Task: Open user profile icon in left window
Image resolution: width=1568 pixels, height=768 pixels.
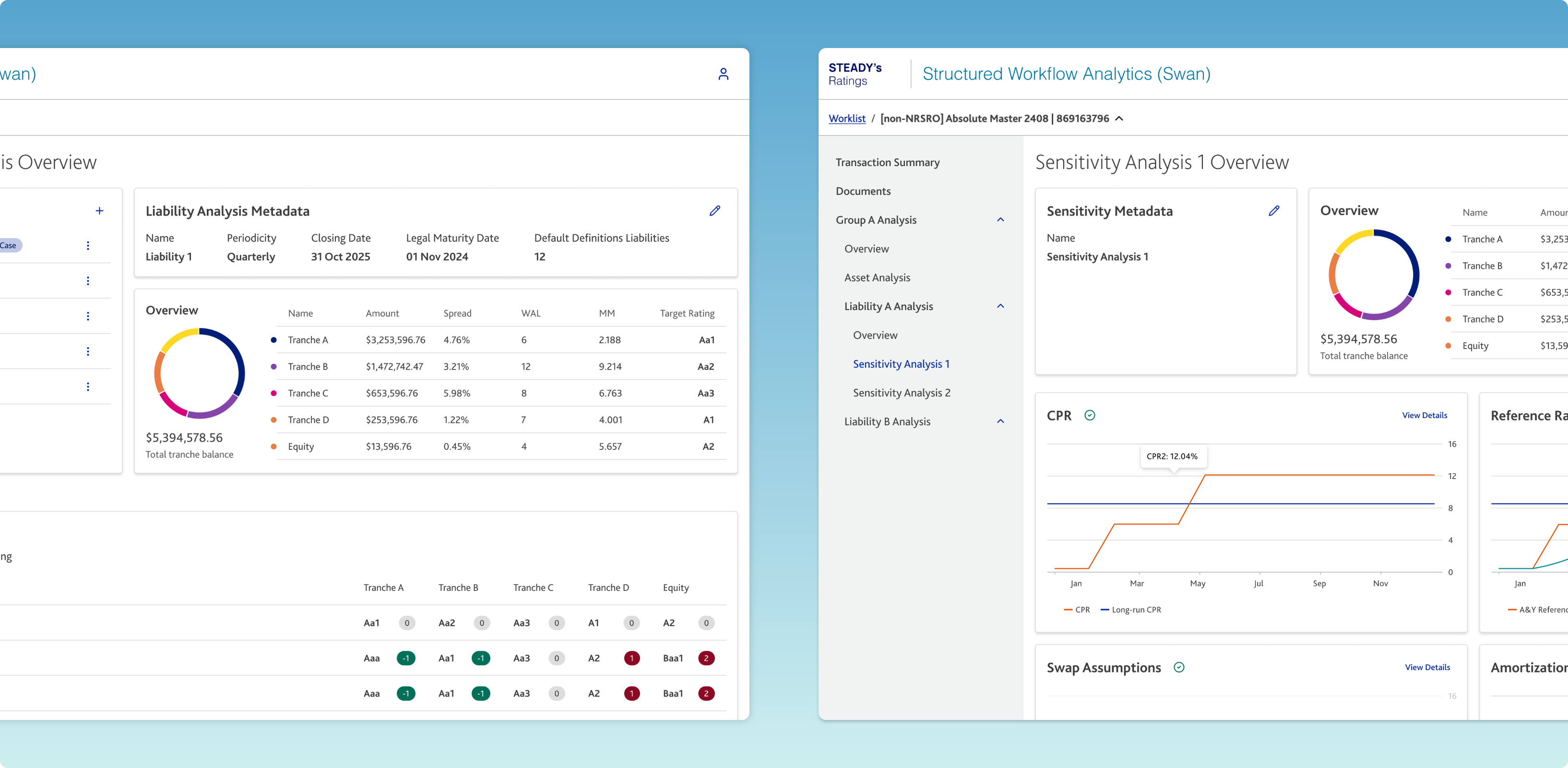Action: 723,74
